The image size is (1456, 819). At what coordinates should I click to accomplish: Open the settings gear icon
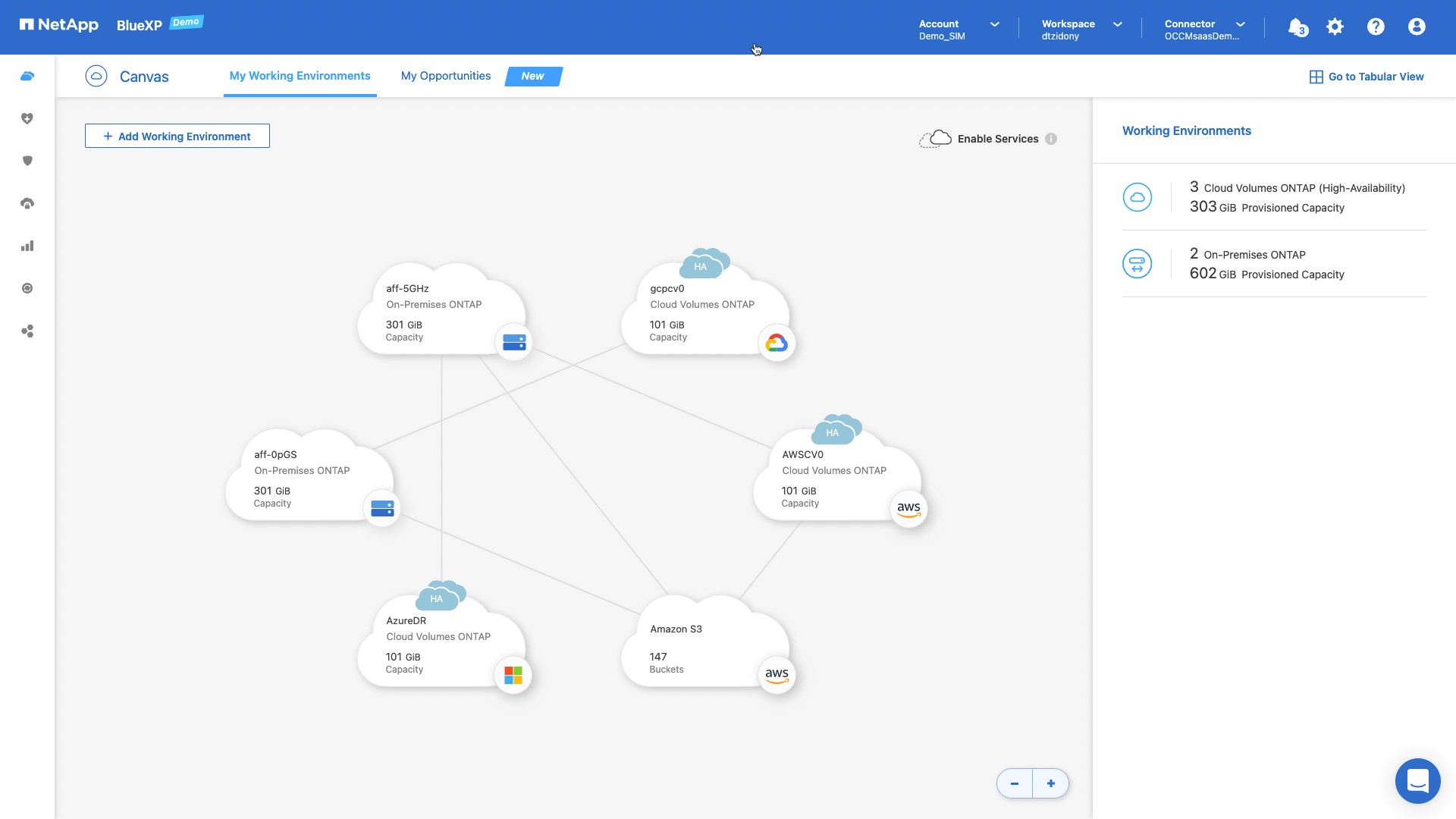(1335, 27)
